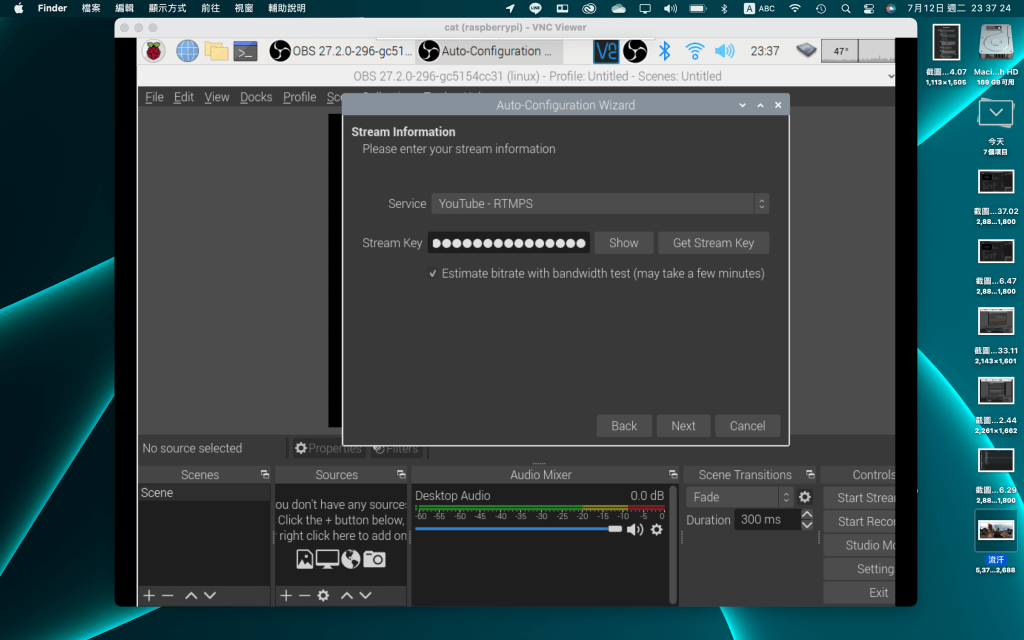
Task: Open the Raspberry Pi applications menu
Action: click(153, 51)
